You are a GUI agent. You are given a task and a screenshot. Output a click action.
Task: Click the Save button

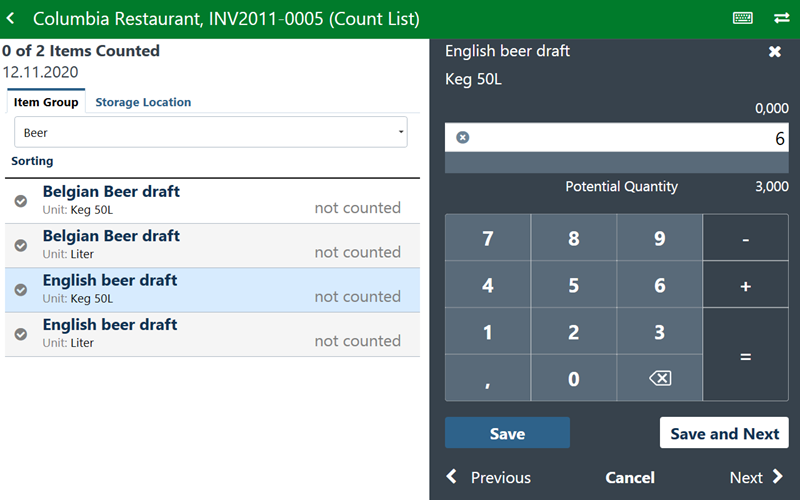(x=507, y=433)
